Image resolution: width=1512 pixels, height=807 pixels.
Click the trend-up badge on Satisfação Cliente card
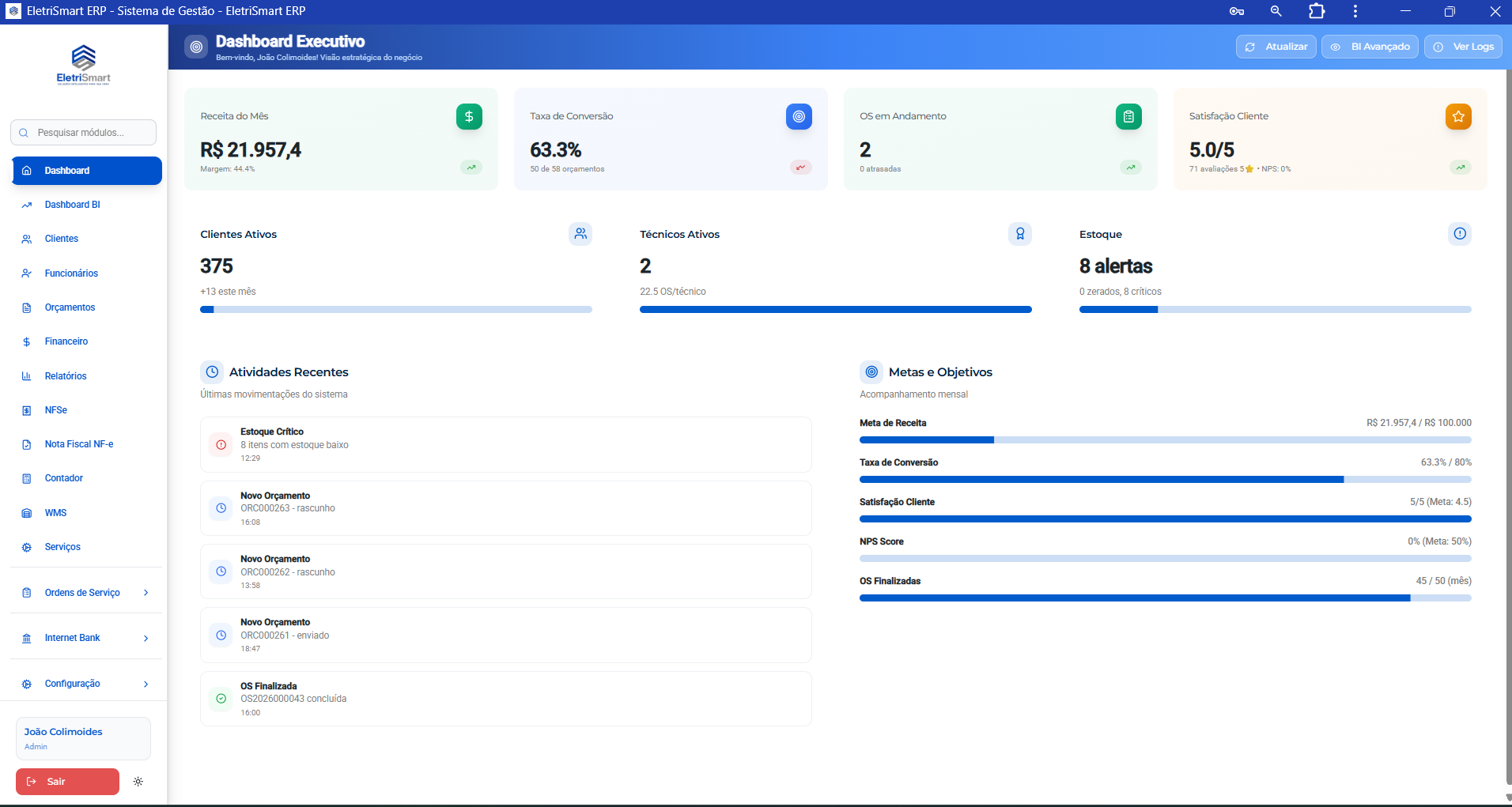1461,168
